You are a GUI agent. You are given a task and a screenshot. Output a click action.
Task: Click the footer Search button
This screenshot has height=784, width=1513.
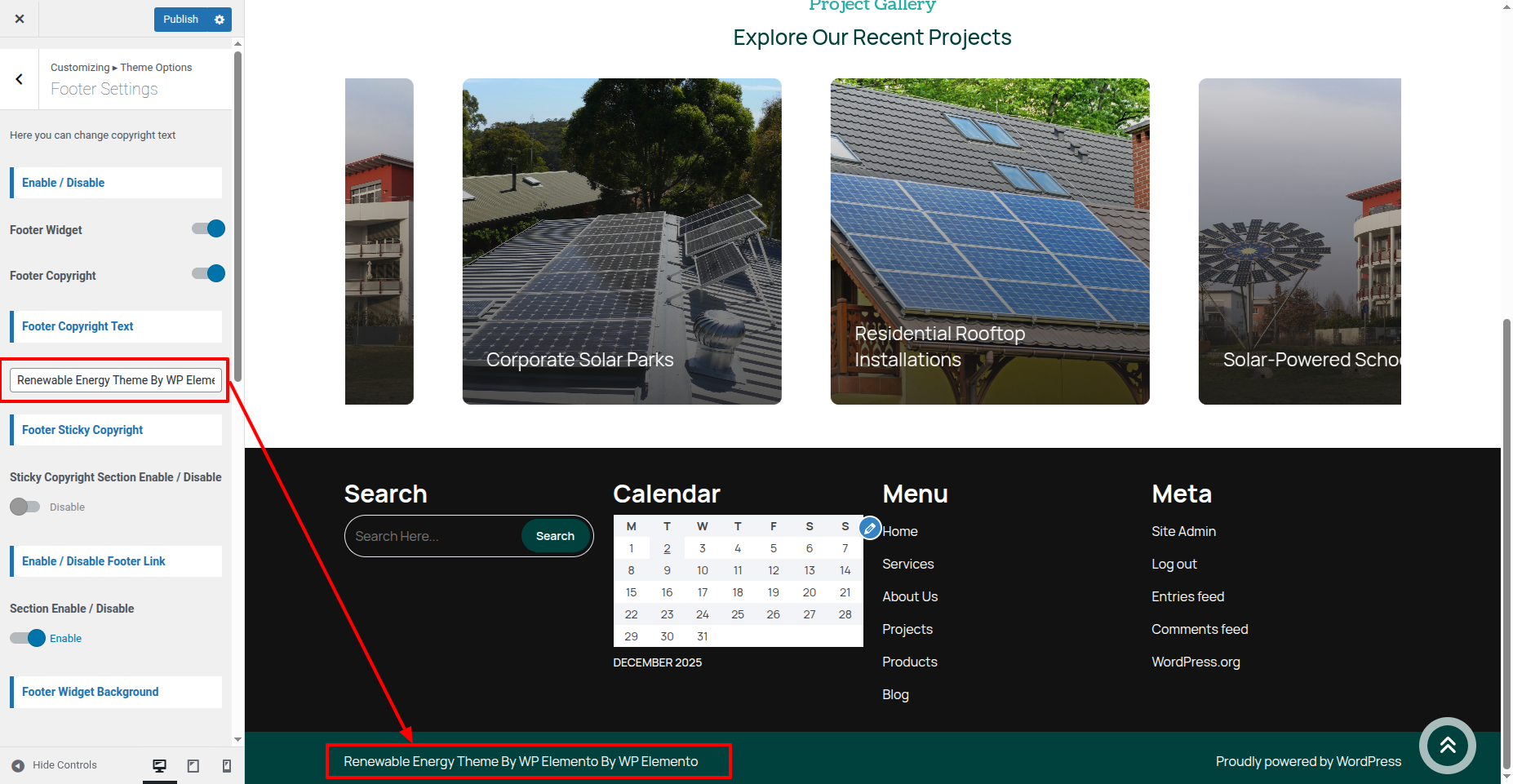coord(555,536)
